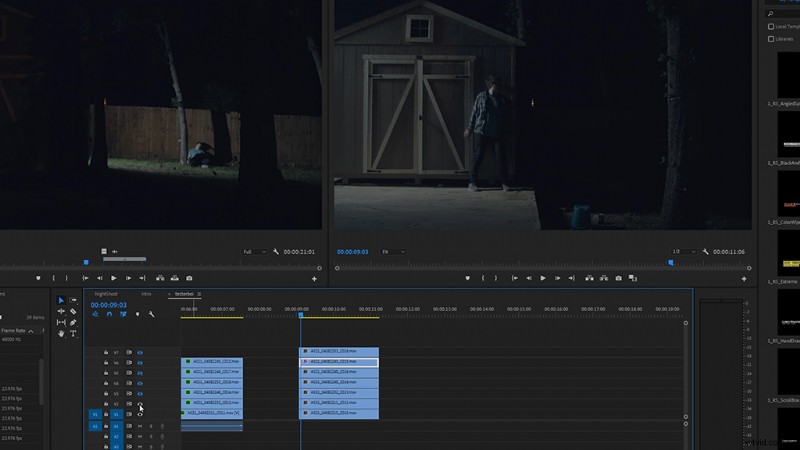The width and height of the screenshot is (800, 450).
Task: Click Mark In in Source monitor
Action: pos(54,279)
